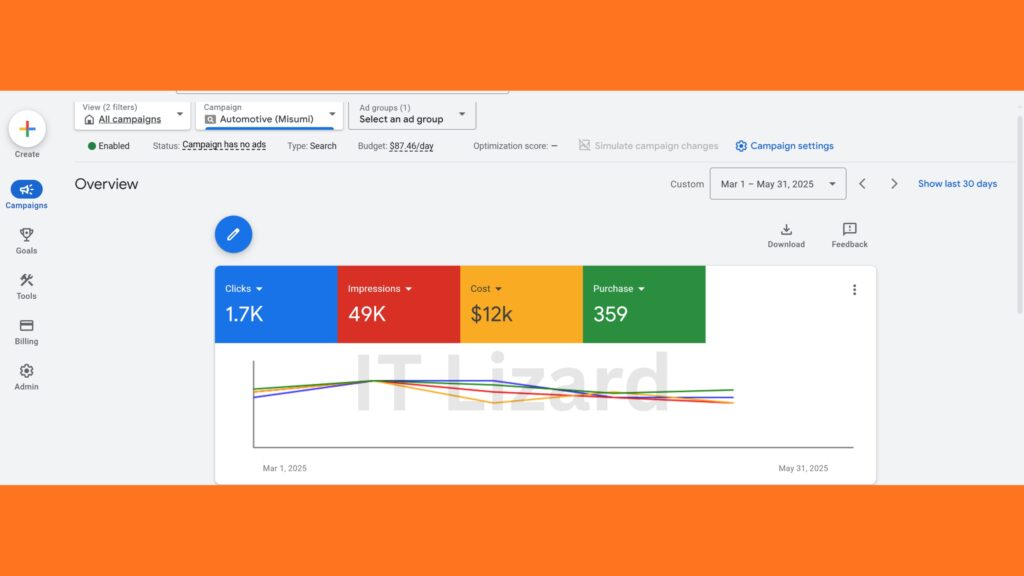The width and height of the screenshot is (1024, 576).
Task: Open Admin via gear icon in sidebar
Action: coord(26,371)
